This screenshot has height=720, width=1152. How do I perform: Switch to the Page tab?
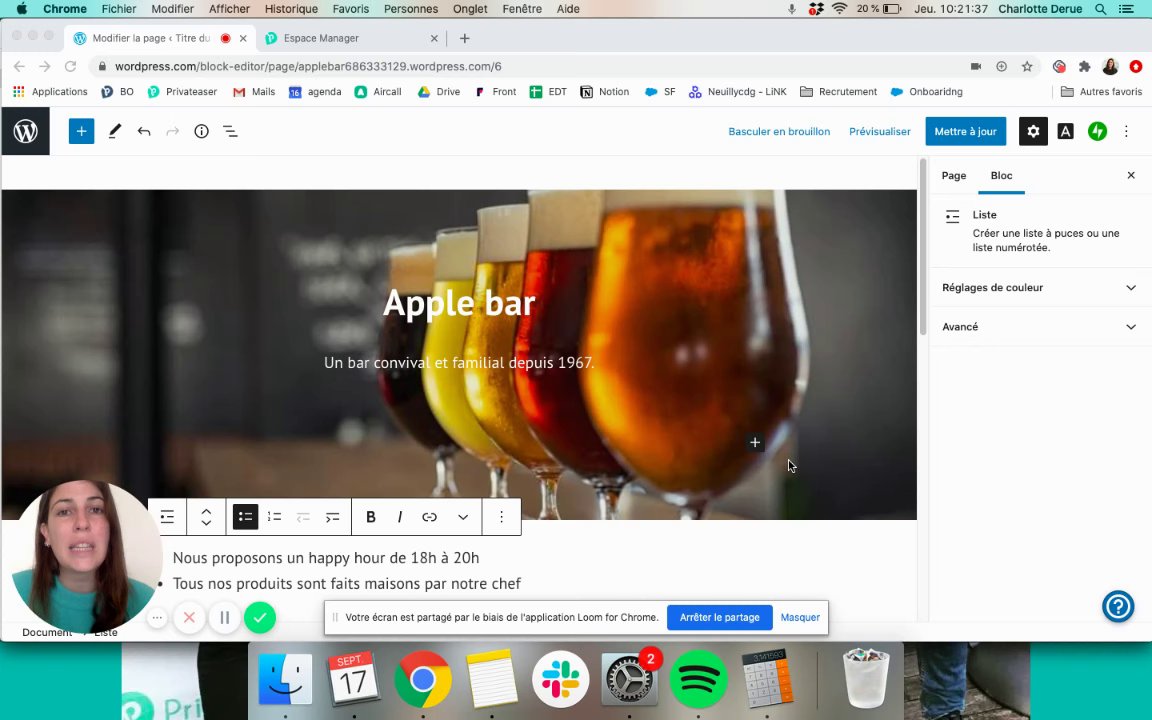pyautogui.click(x=954, y=176)
